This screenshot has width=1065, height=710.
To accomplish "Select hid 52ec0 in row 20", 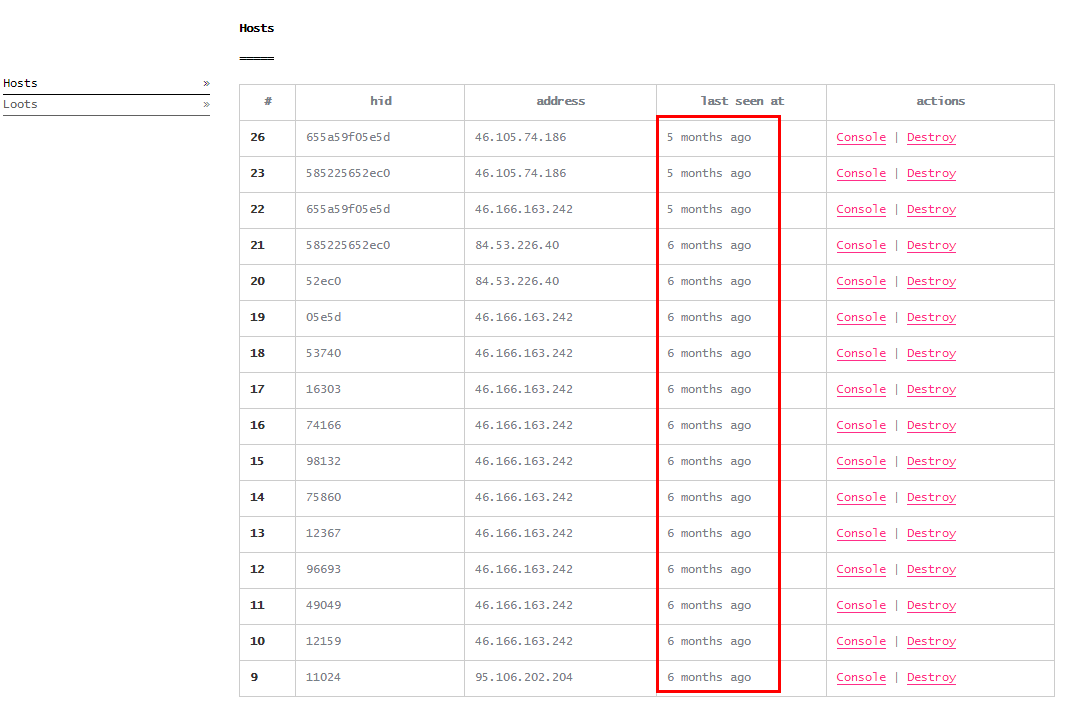I will [323, 281].
